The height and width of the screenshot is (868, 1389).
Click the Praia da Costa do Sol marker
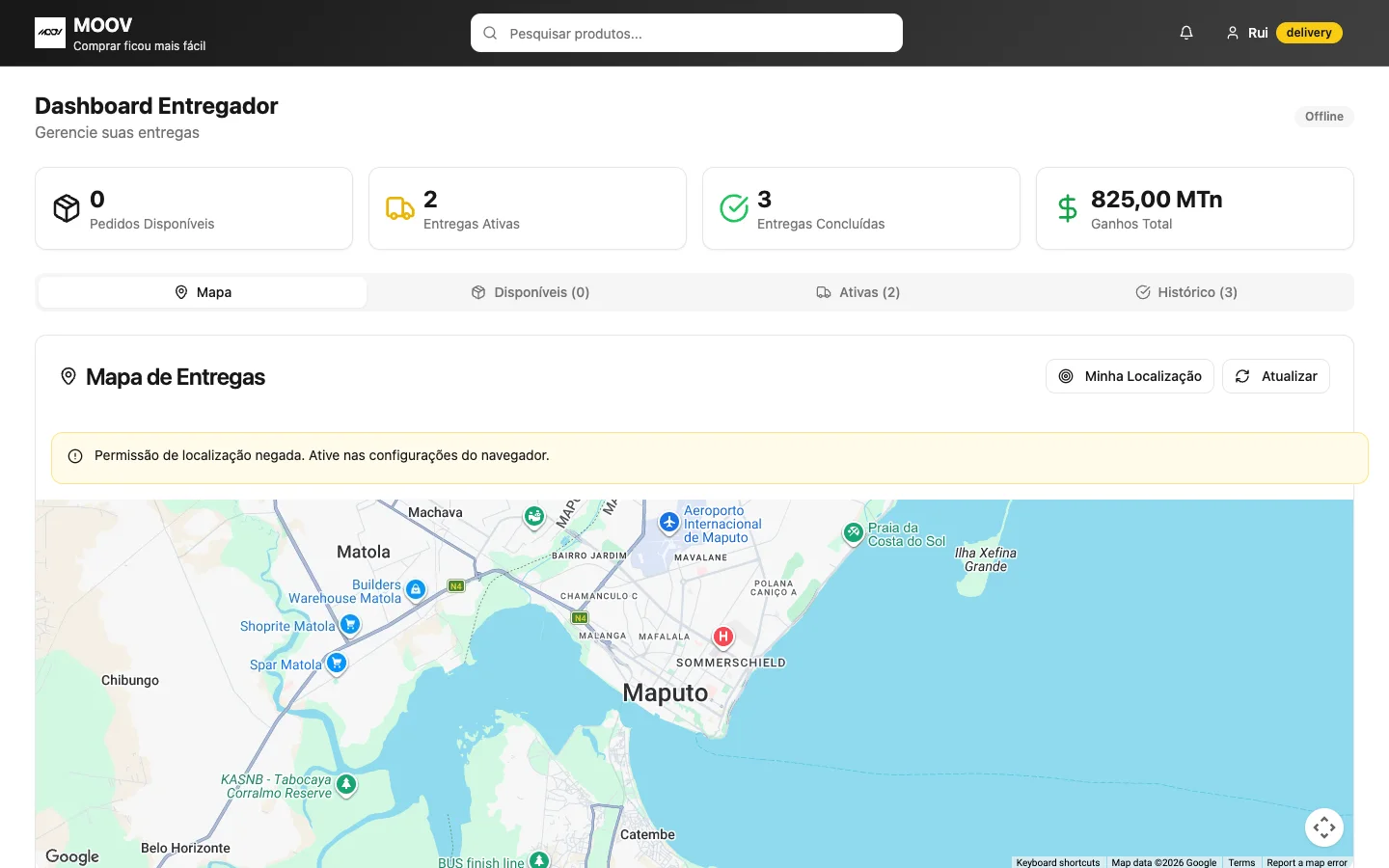[853, 532]
